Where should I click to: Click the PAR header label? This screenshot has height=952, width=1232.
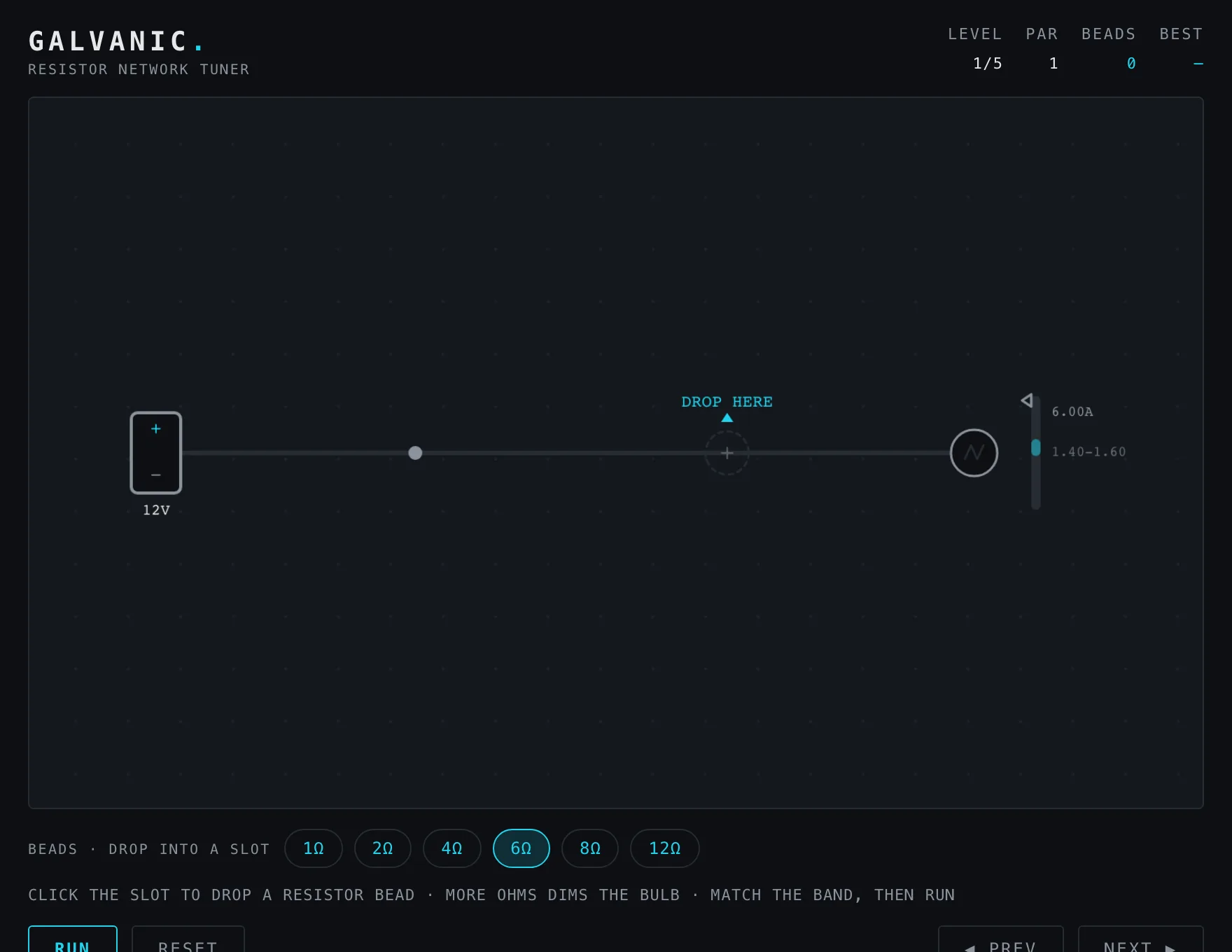pos(1042,34)
